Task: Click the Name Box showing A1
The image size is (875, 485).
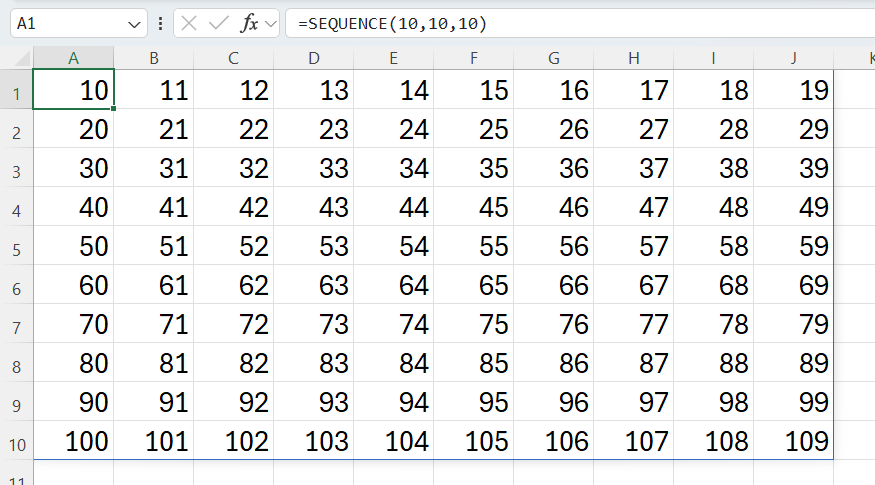Action: [x=79, y=23]
